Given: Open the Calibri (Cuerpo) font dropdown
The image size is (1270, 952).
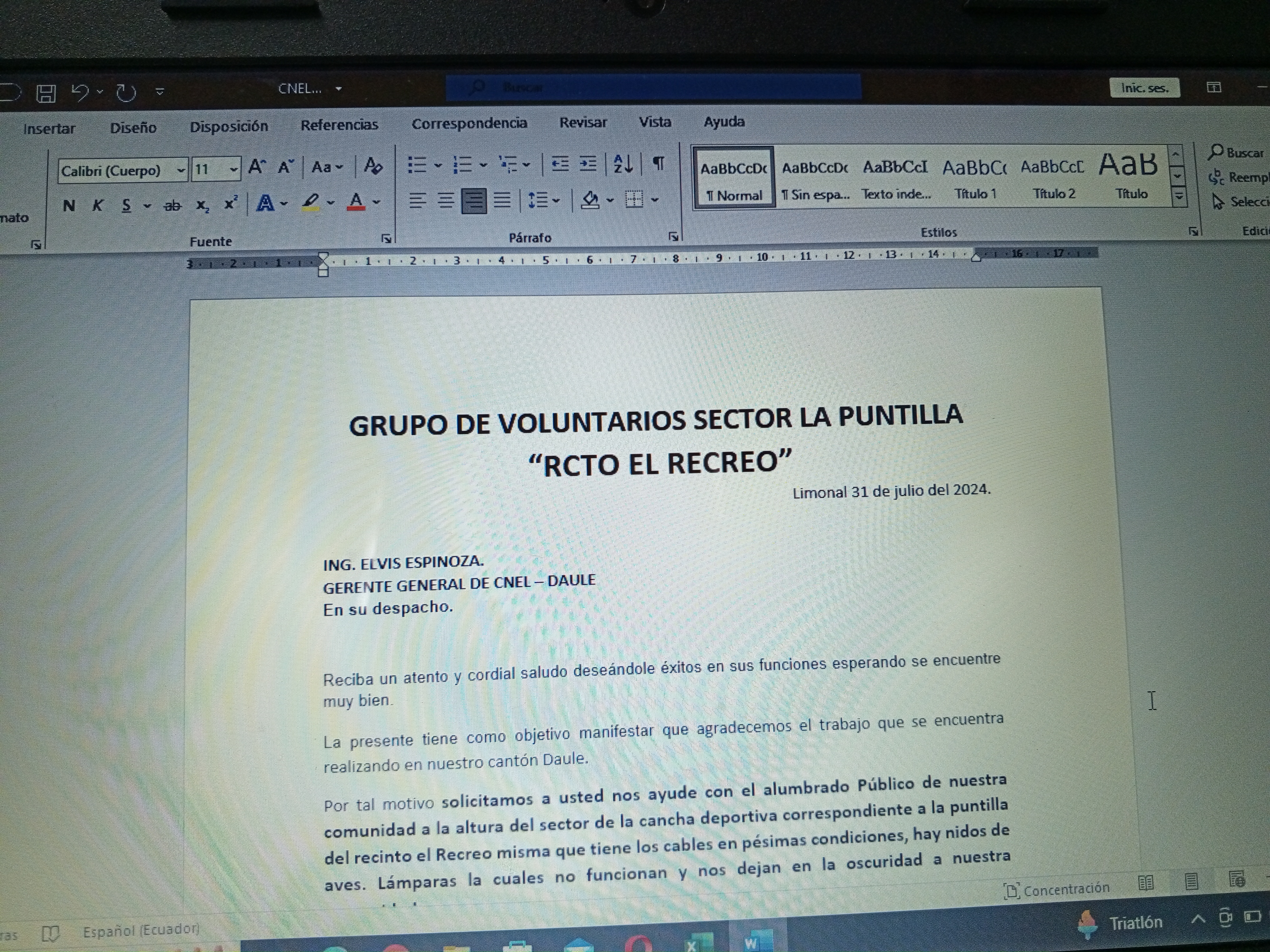Looking at the screenshot, I should tap(181, 170).
